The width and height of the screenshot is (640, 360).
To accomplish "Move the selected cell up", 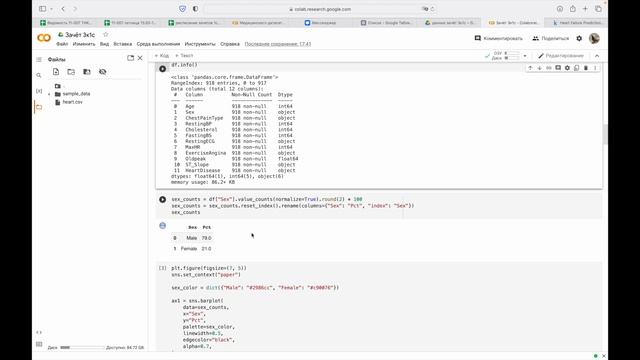I will point(530,68).
